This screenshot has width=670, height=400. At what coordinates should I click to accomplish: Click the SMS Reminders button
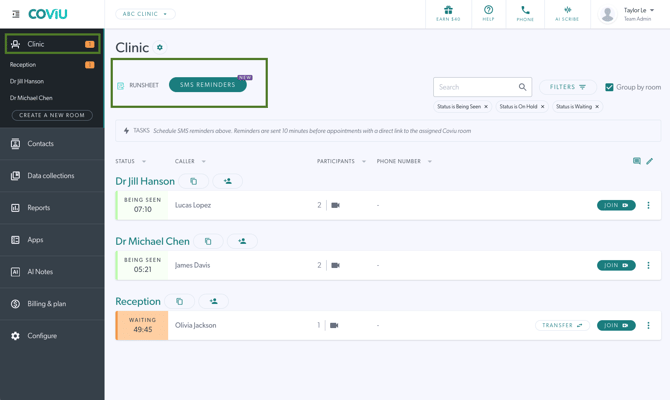(208, 85)
